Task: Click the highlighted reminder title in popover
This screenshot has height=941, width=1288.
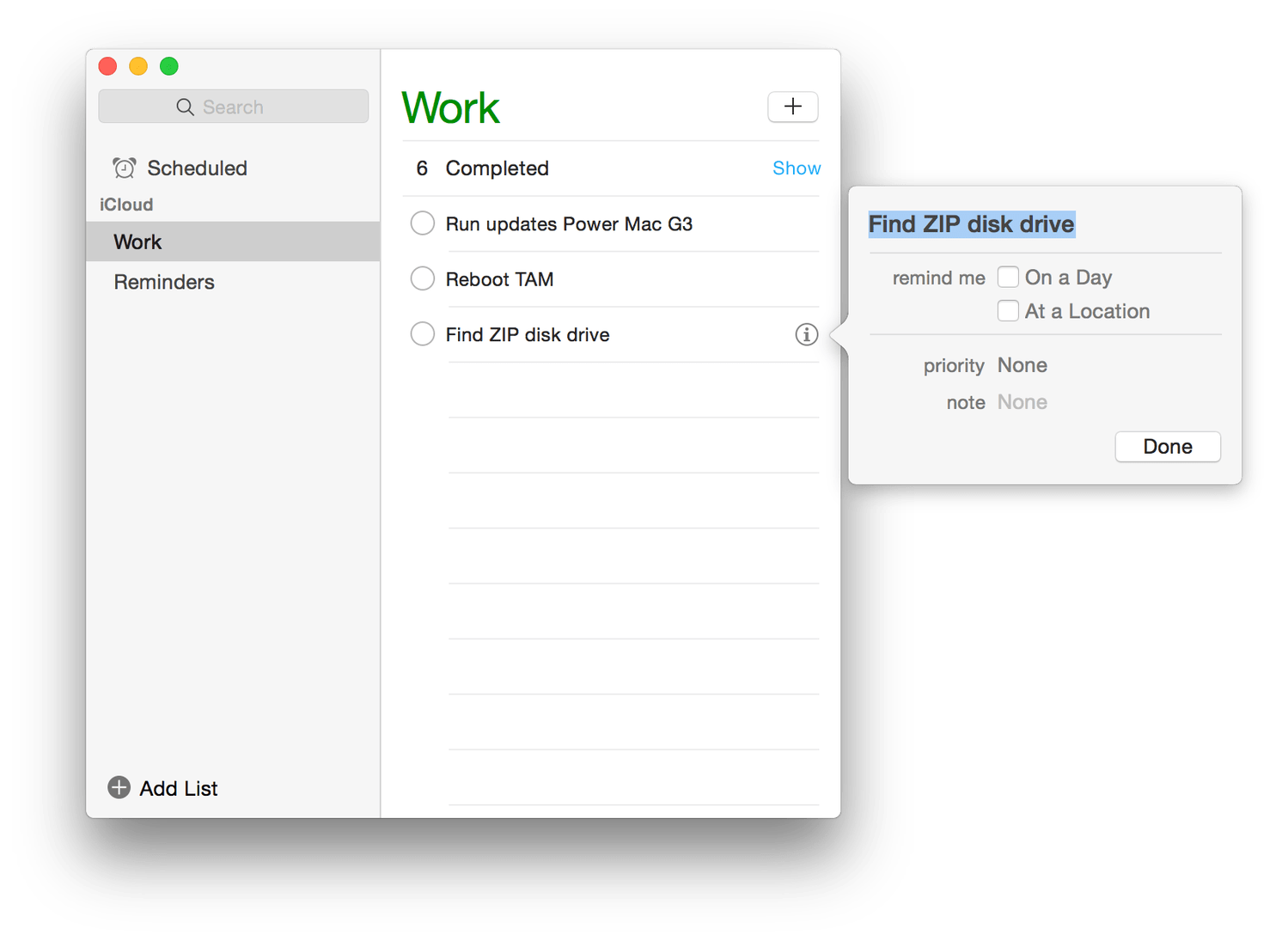Action: [x=971, y=224]
